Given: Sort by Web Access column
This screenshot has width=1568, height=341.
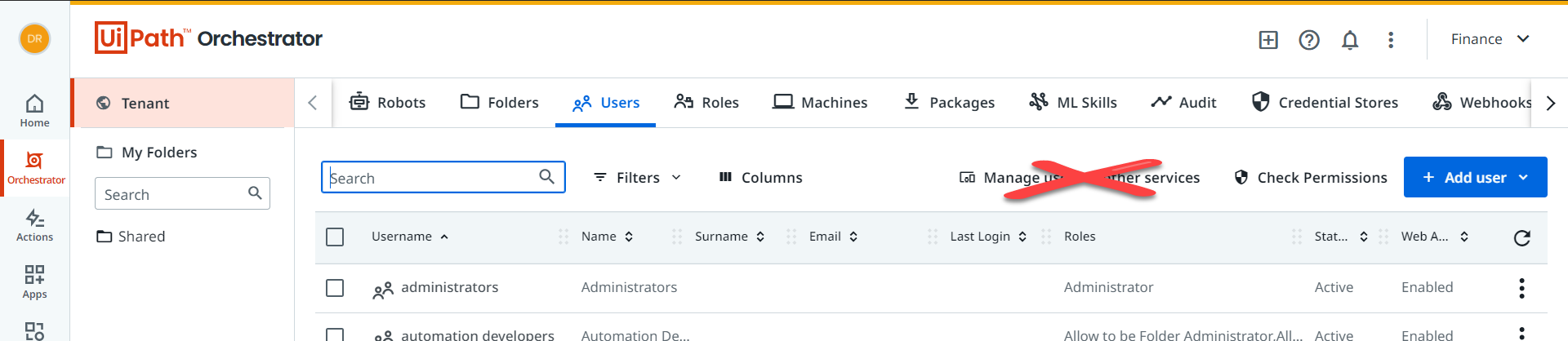Looking at the screenshot, I should 1436,237.
